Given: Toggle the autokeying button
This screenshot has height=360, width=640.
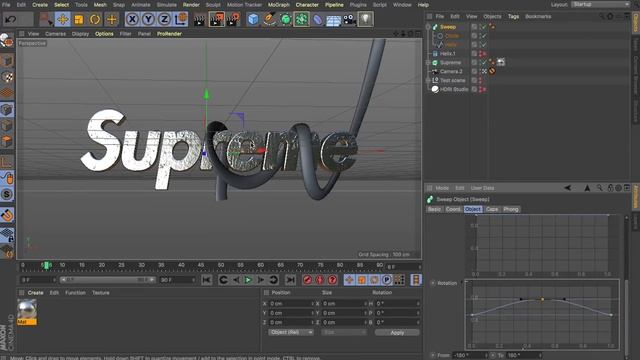Looking at the screenshot, I should click(320, 280).
